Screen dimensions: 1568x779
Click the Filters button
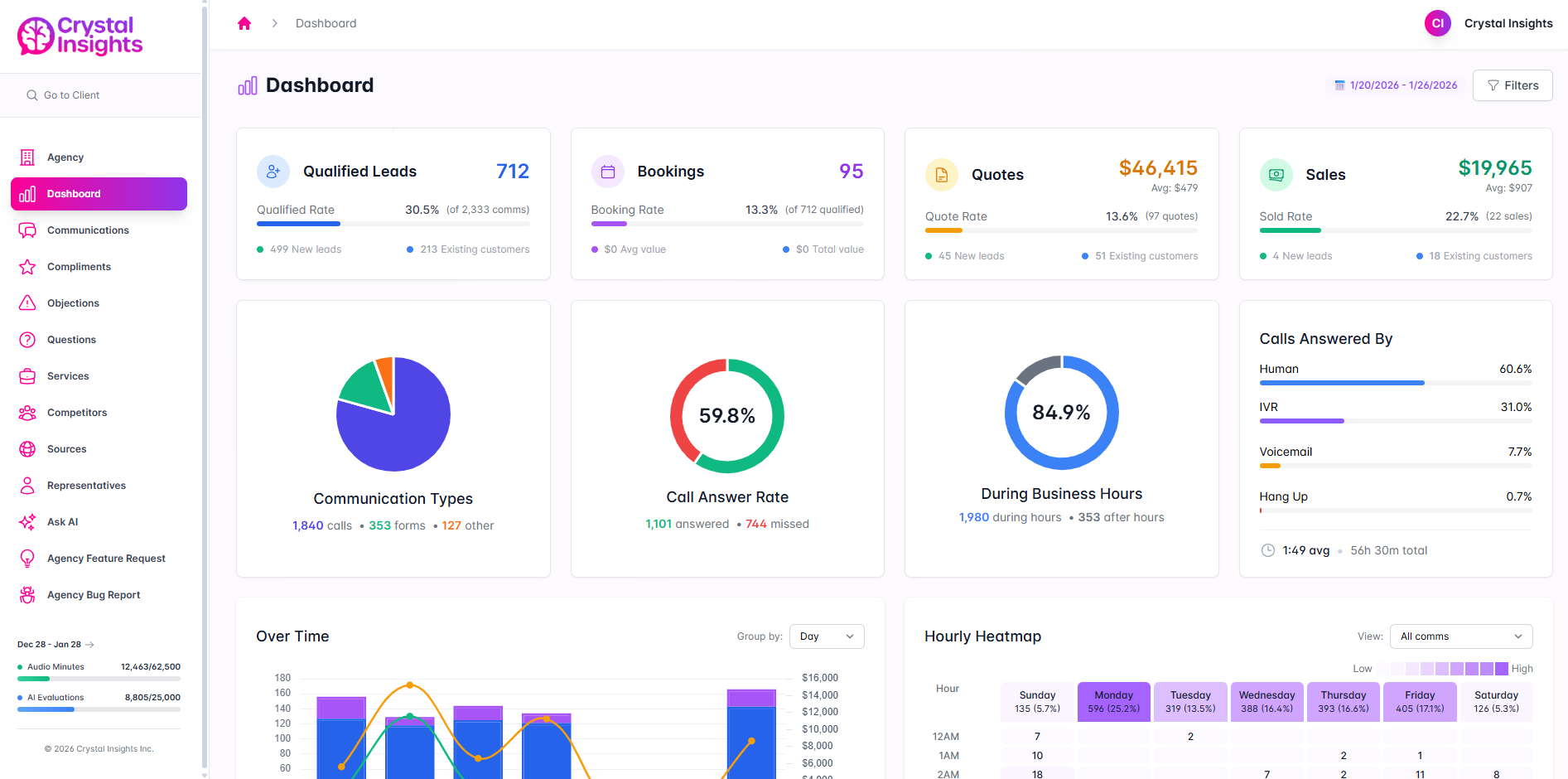click(1513, 85)
